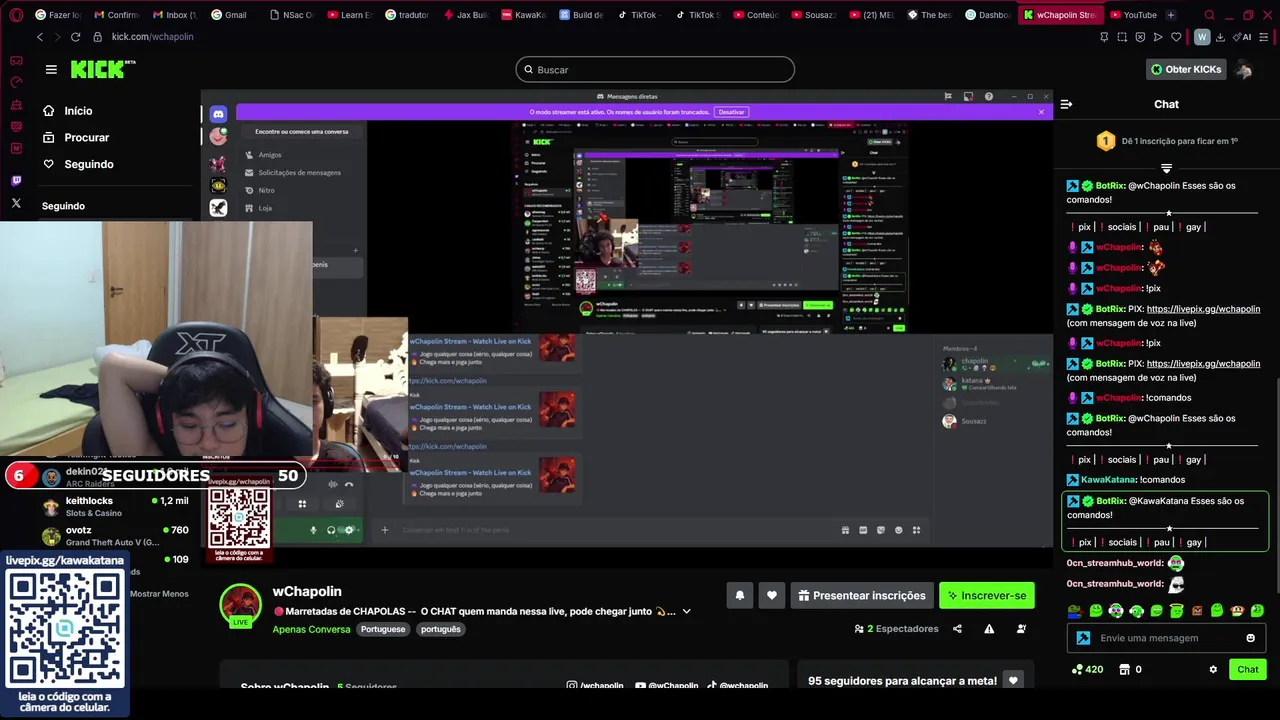Click the Kick logo

[x=102, y=69]
